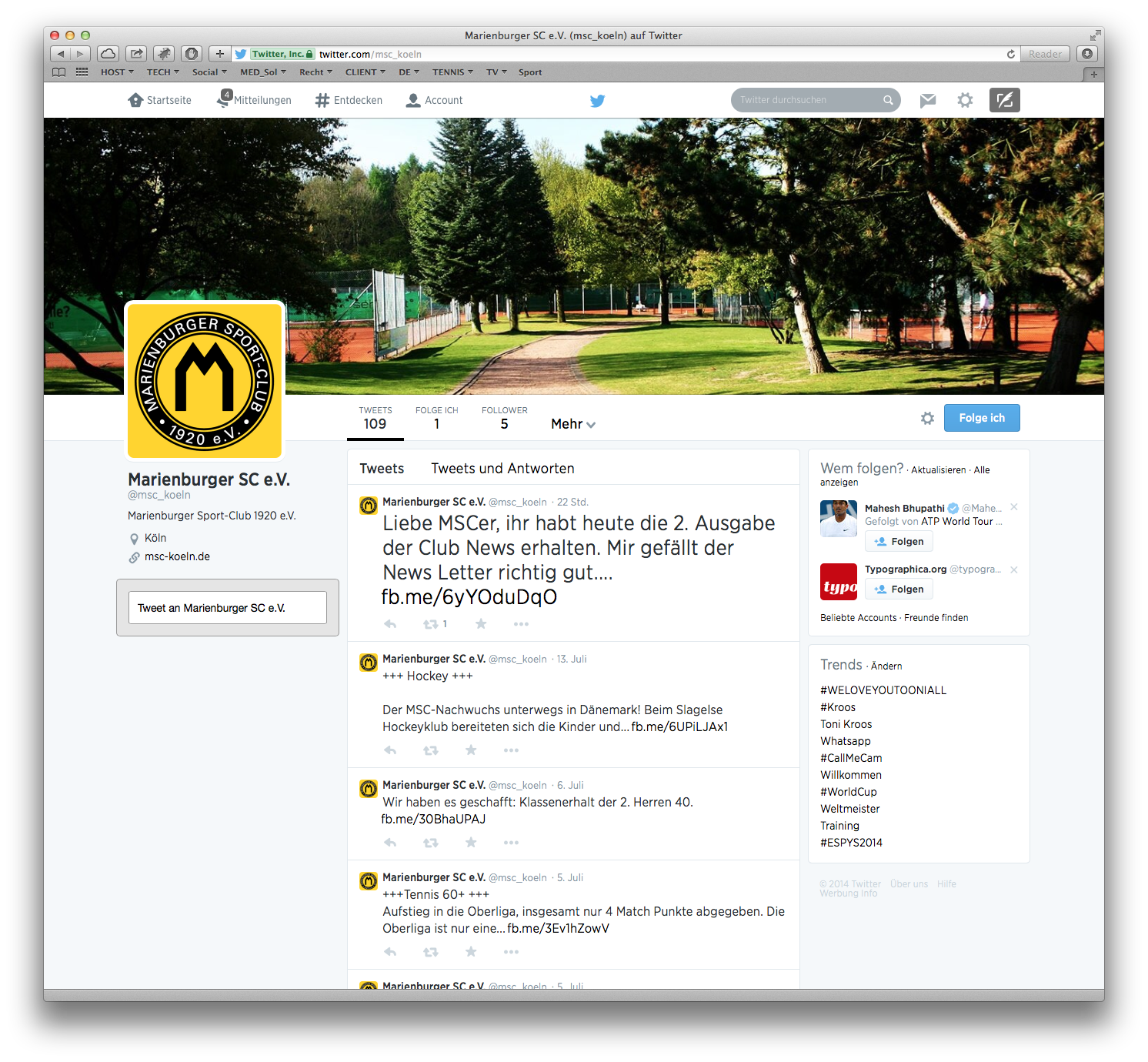This screenshot has height=1062, width=1148.
Task: Expand the DE bookmarks folder
Action: (x=409, y=72)
